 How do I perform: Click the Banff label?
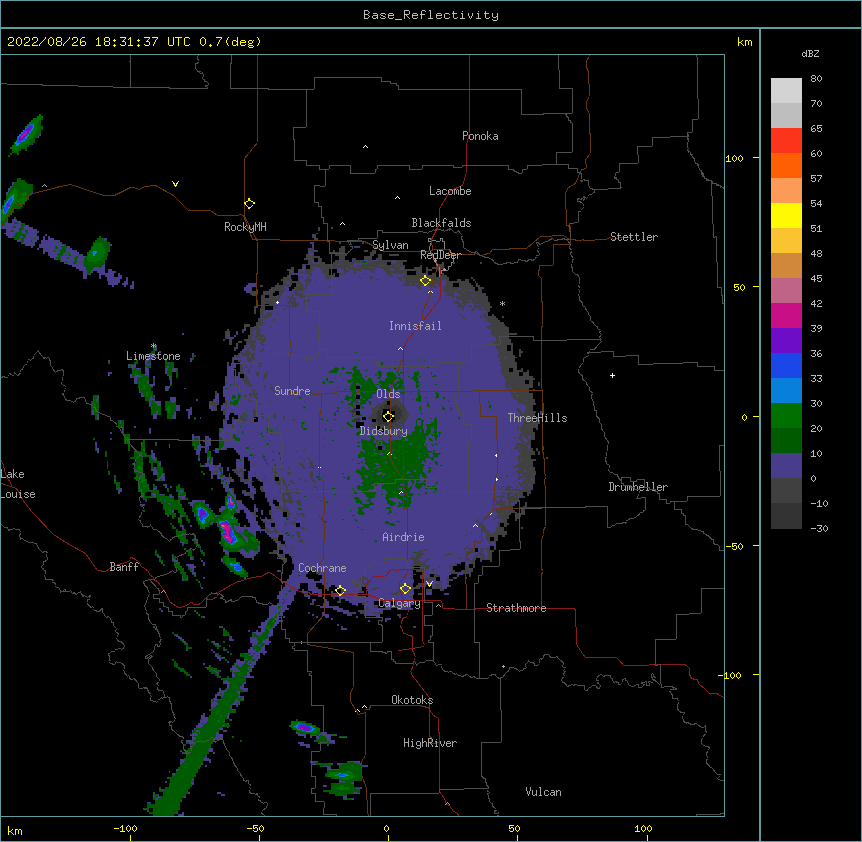[x=124, y=567]
